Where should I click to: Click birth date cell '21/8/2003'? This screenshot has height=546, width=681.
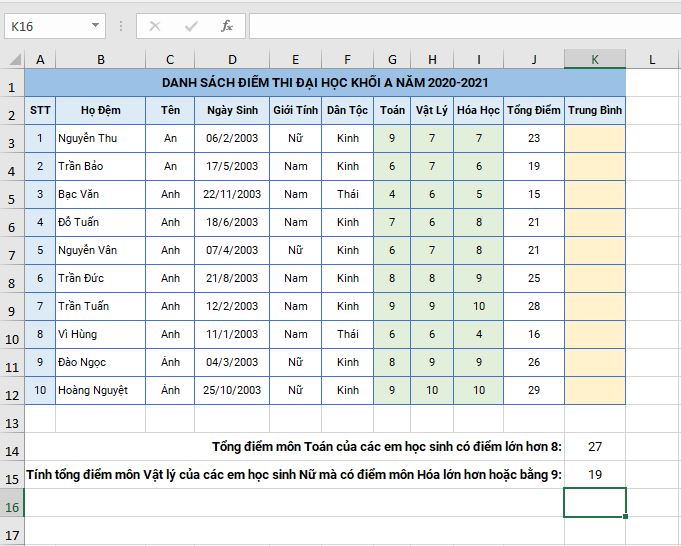tap(232, 278)
